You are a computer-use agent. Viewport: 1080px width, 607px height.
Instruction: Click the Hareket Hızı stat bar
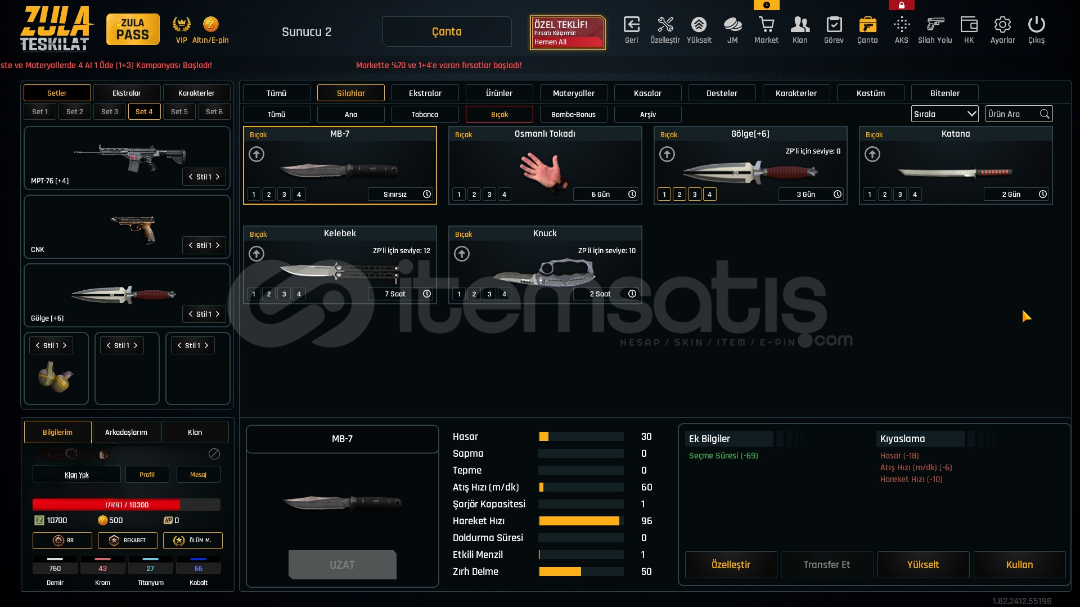(x=581, y=521)
